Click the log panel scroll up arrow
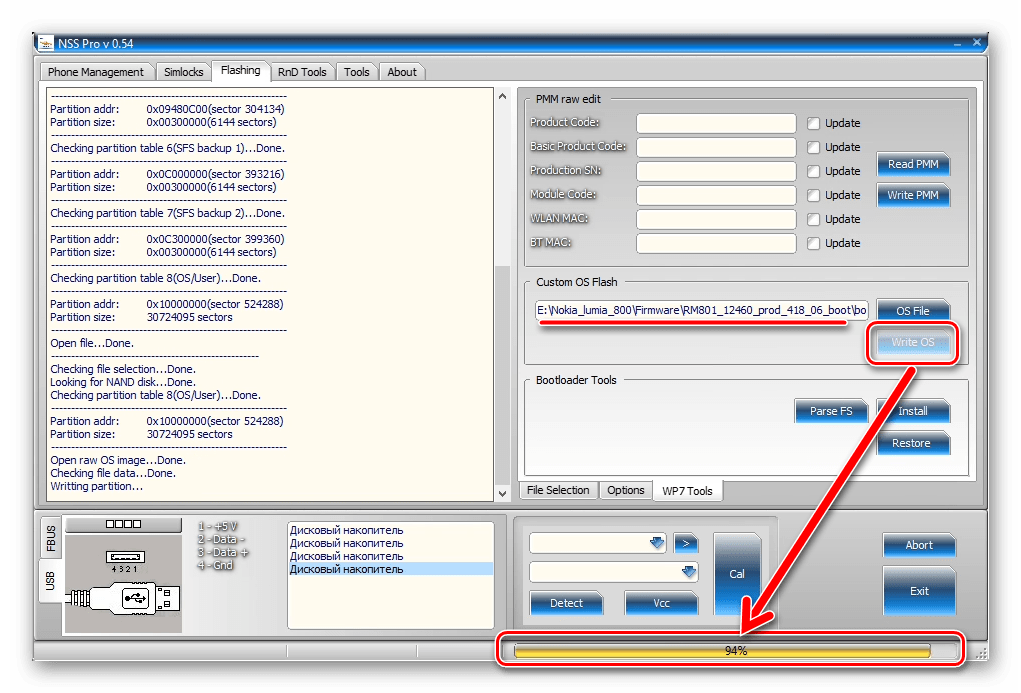 pyautogui.click(x=502, y=96)
